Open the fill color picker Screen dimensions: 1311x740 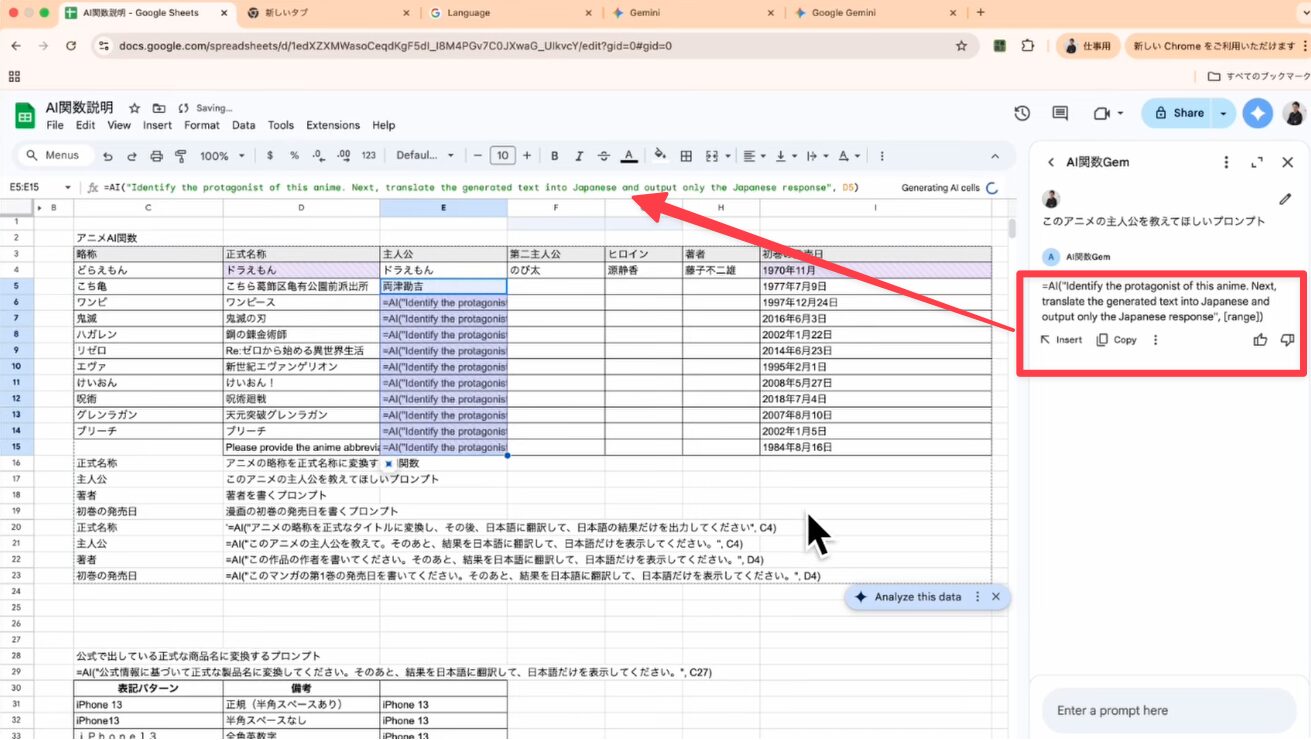pyautogui.click(x=659, y=156)
